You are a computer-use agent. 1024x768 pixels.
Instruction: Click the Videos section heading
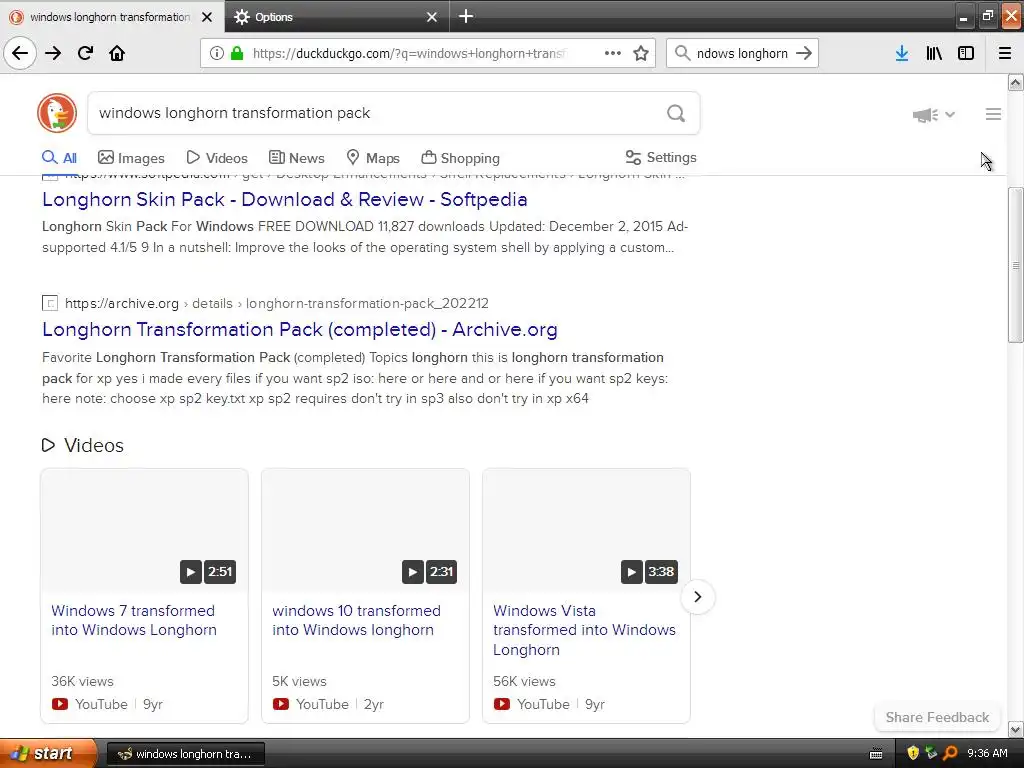(x=82, y=445)
